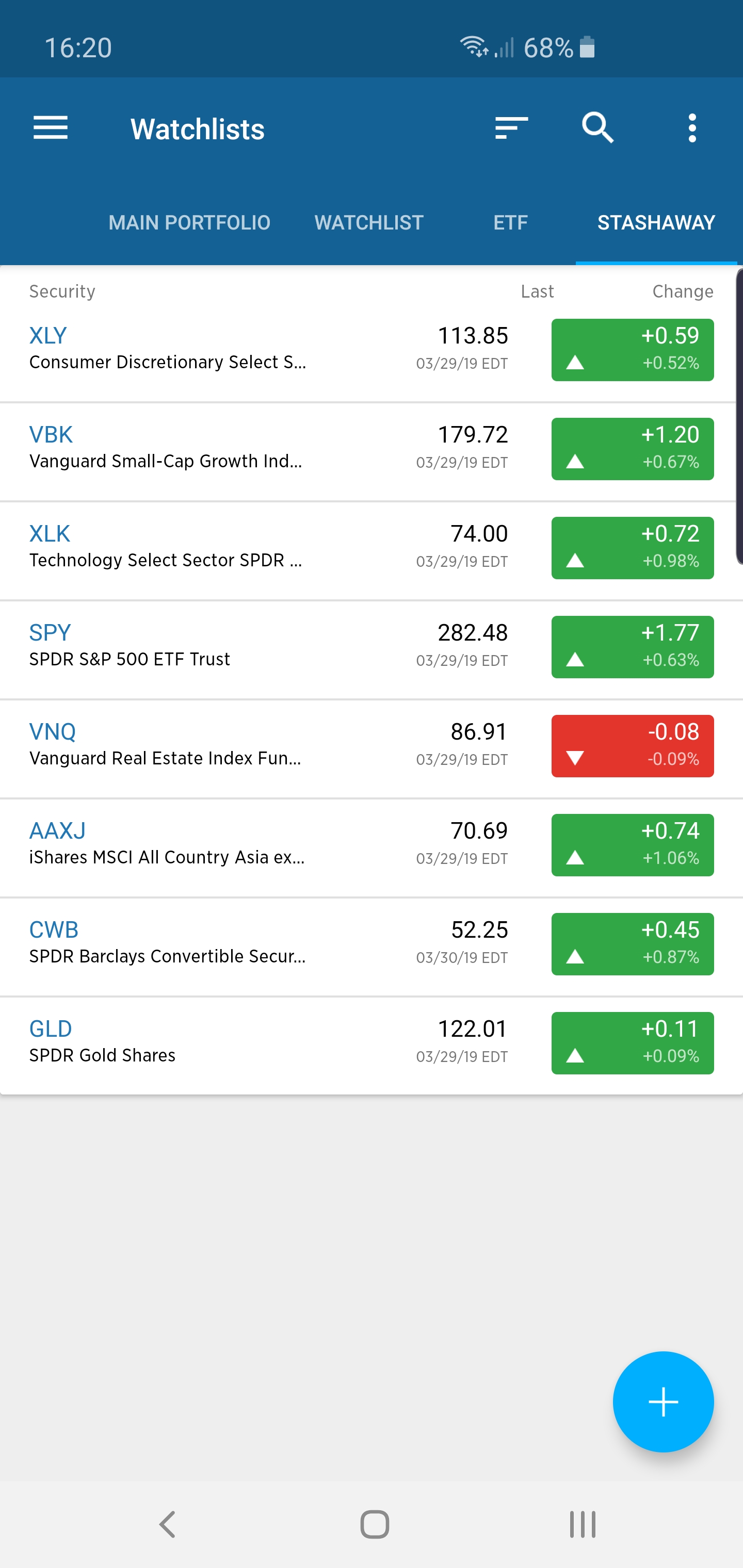Toggle XLK green change badge
The image size is (743, 1568).
pos(632,548)
